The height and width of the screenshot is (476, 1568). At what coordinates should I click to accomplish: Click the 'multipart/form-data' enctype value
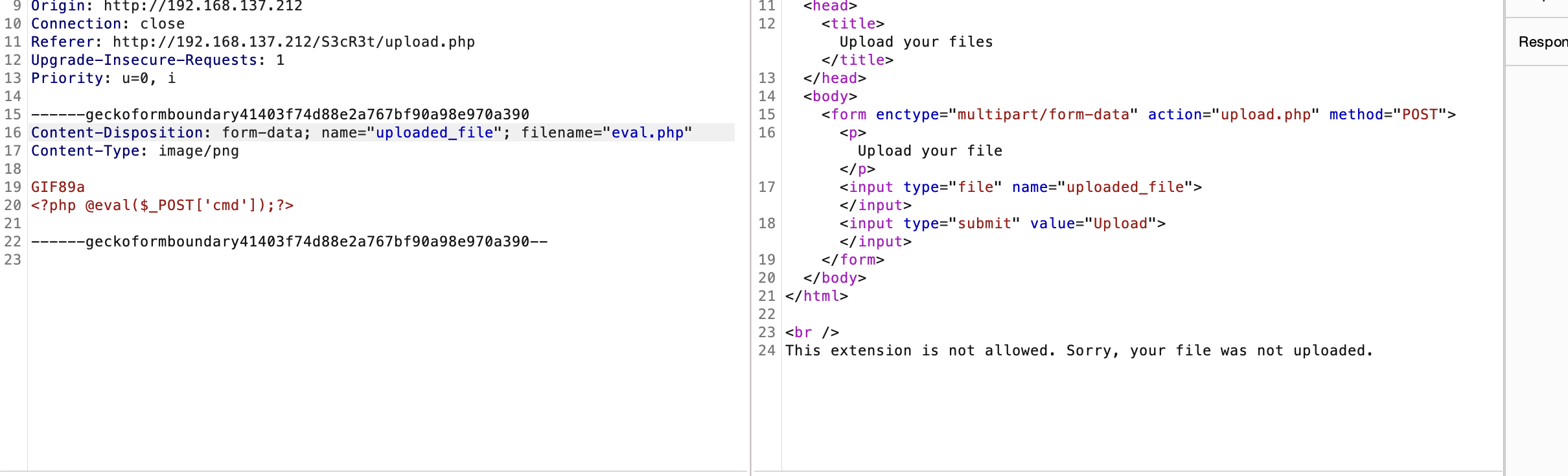1043,115
